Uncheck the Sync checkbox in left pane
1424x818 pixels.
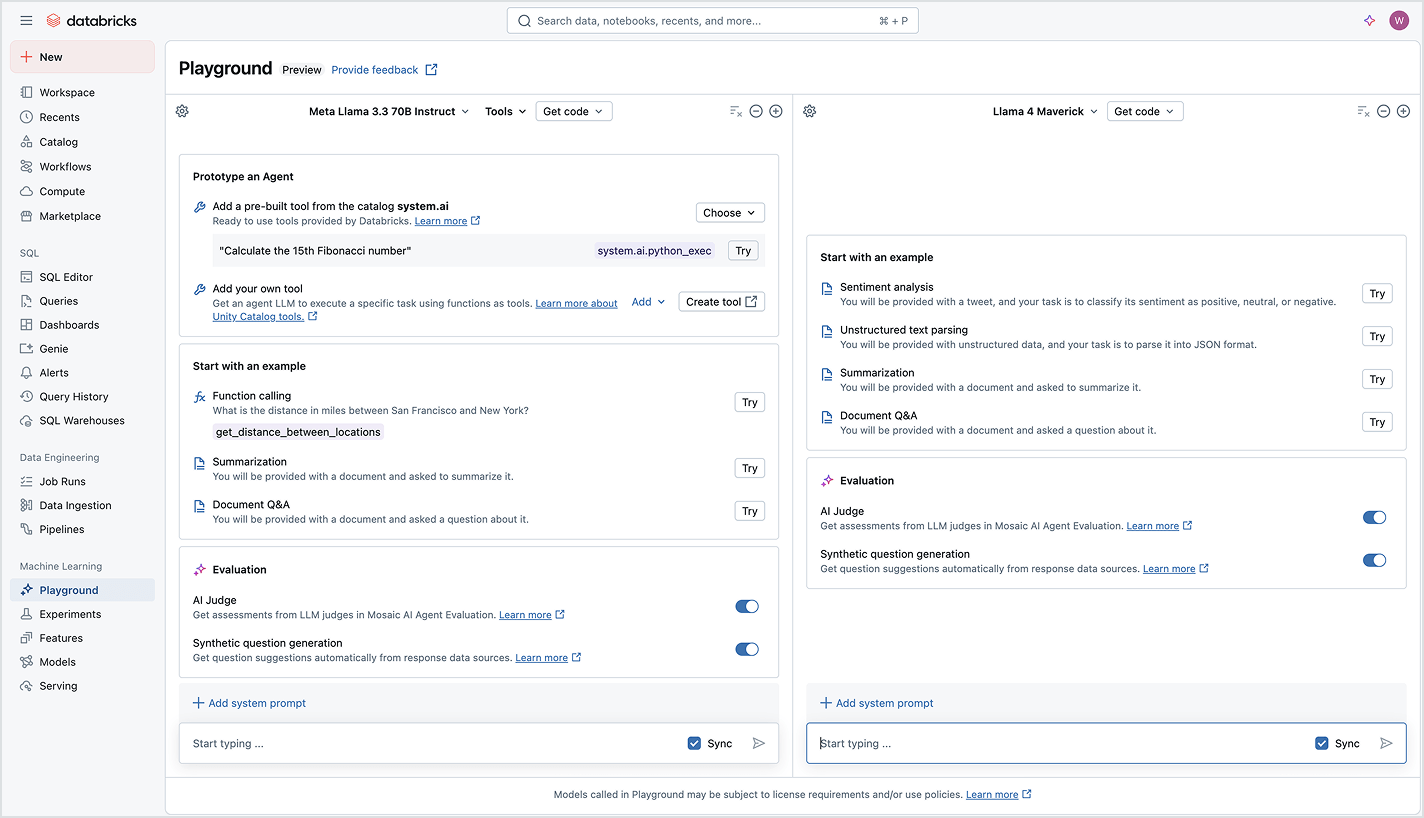pyautogui.click(x=694, y=743)
